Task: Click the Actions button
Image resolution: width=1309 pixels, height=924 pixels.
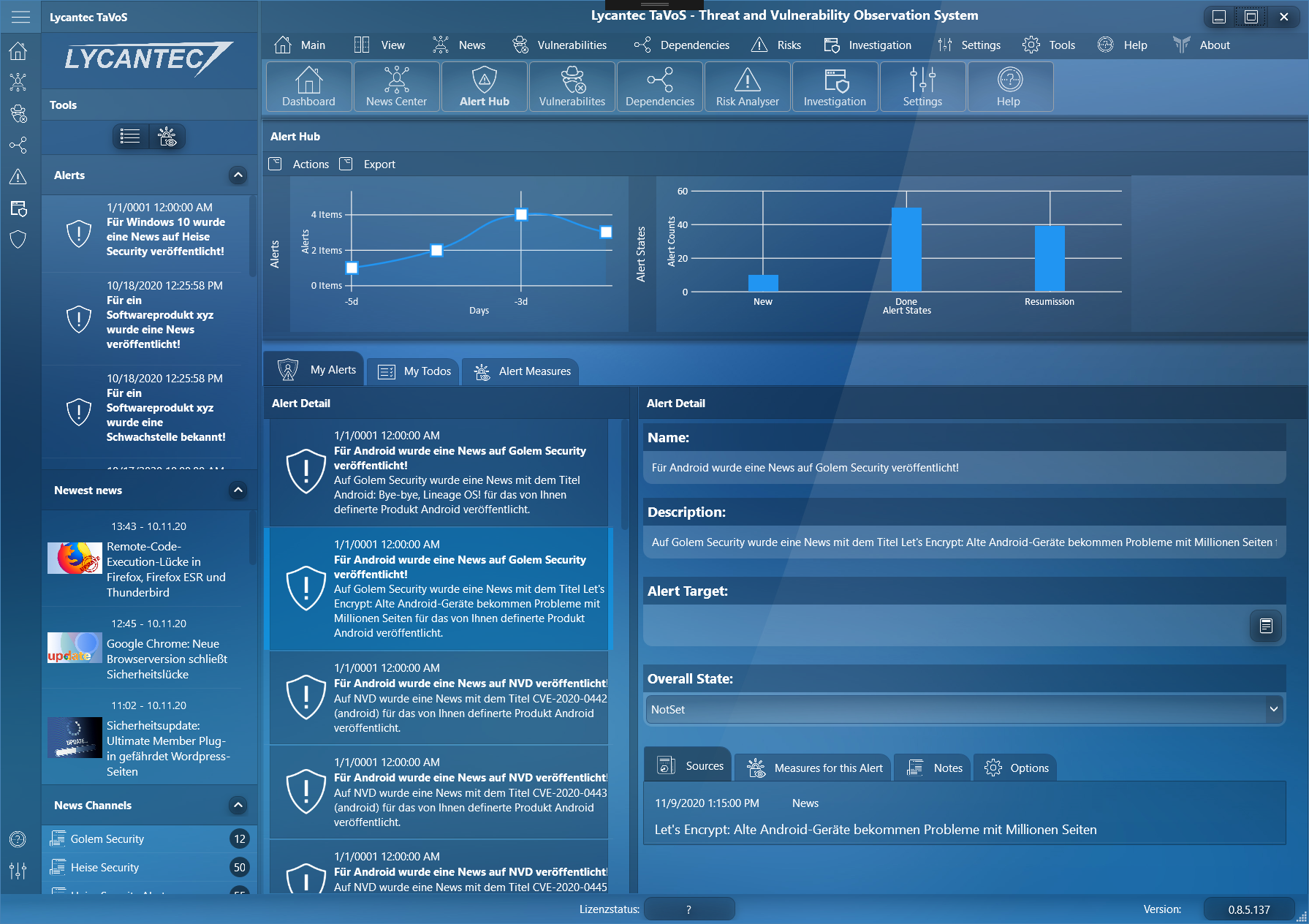Action: (x=300, y=164)
